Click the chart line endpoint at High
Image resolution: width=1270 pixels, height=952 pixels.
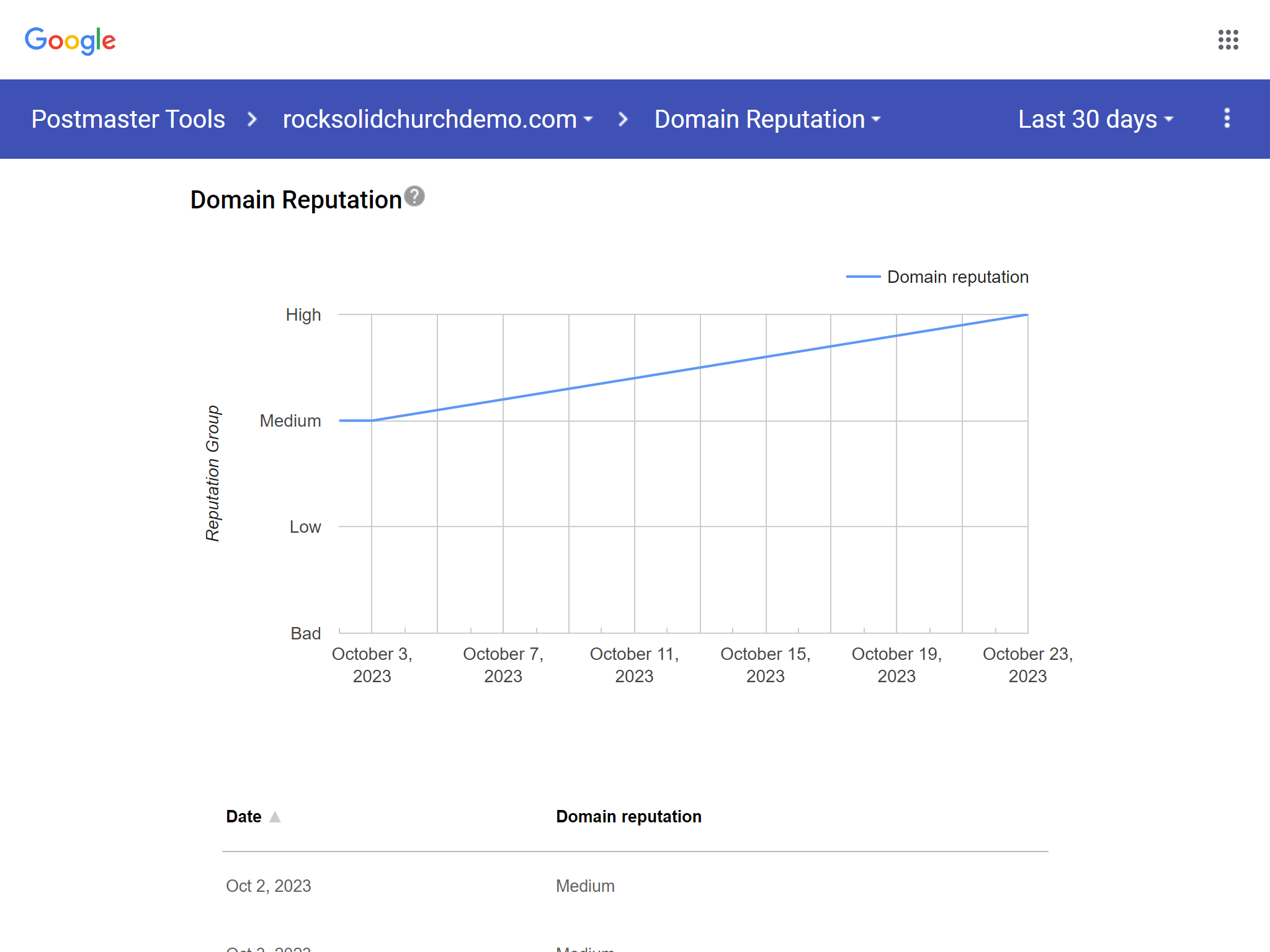pyautogui.click(x=1027, y=315)
